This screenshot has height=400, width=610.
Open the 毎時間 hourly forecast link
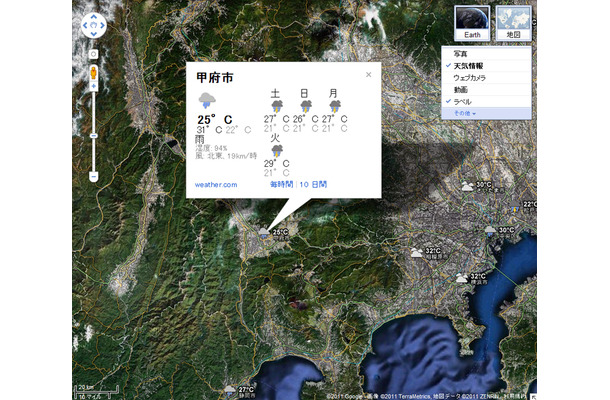282,184
